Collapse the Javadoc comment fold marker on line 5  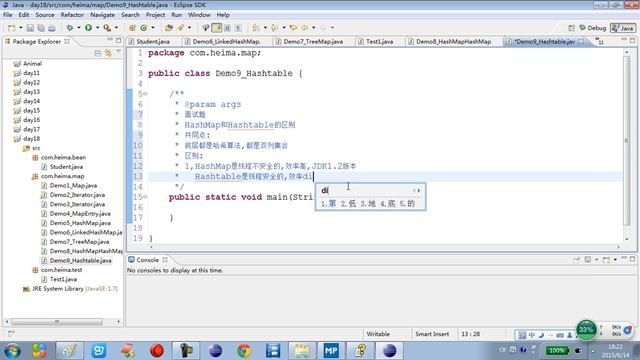pos(145,94)
